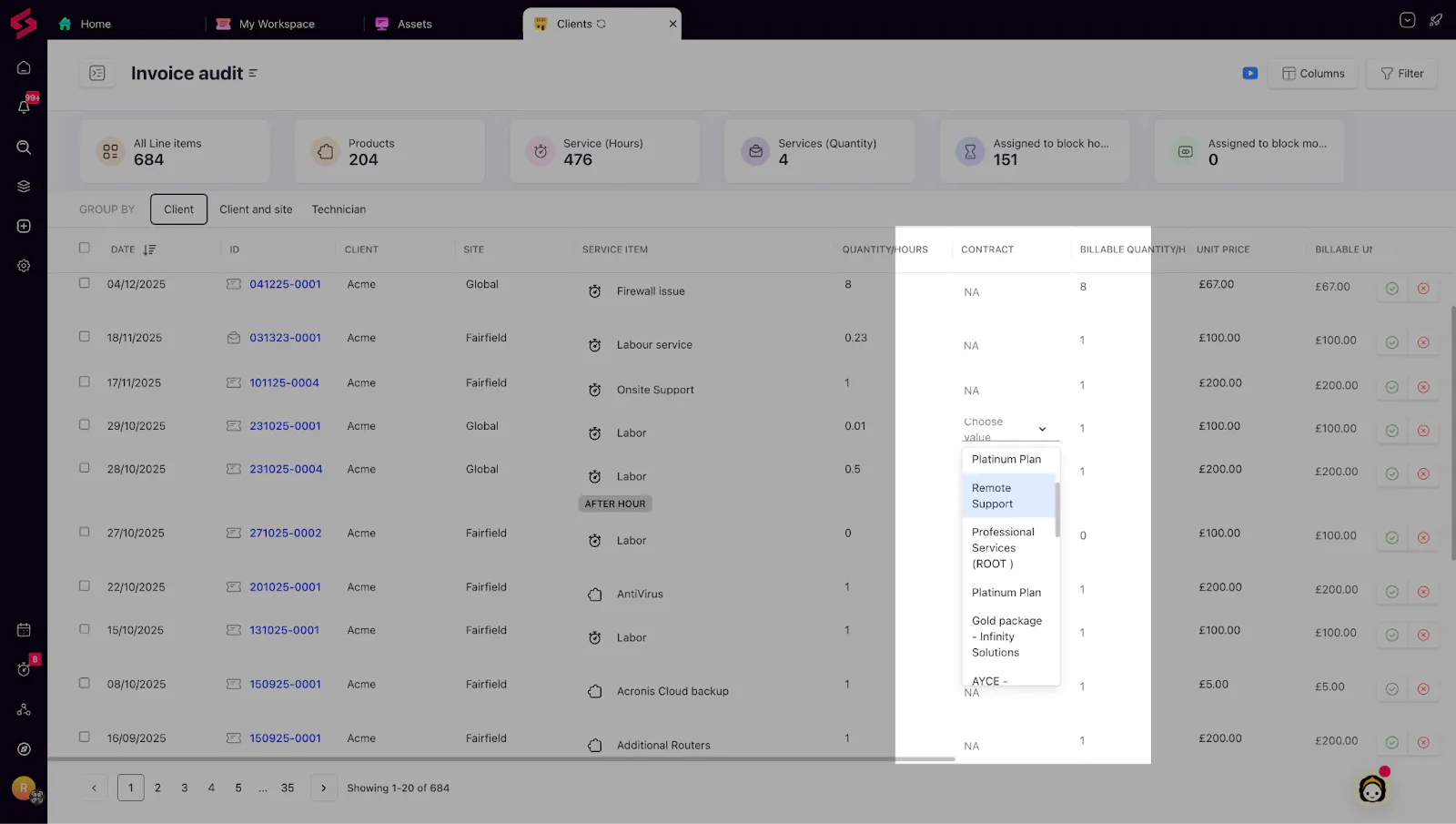The image size is (1456, 824).
Task: Open the compass icon in the sidebar
Action: point(24,749)
